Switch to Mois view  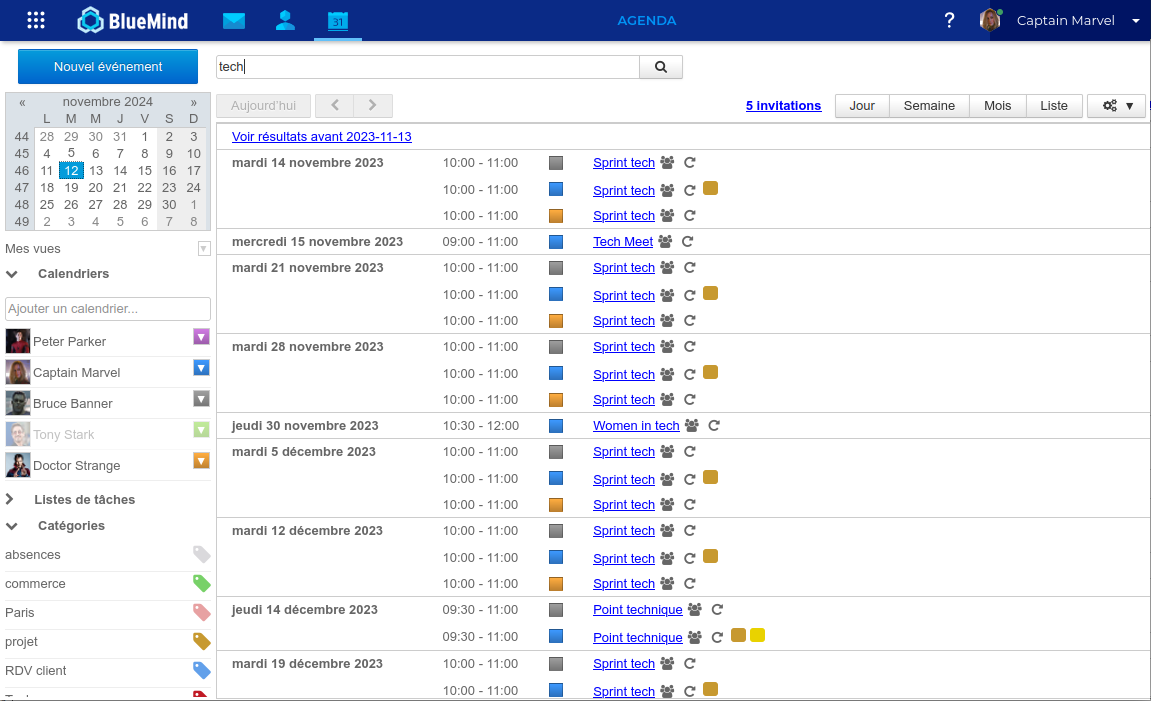(x=997, y=106)
